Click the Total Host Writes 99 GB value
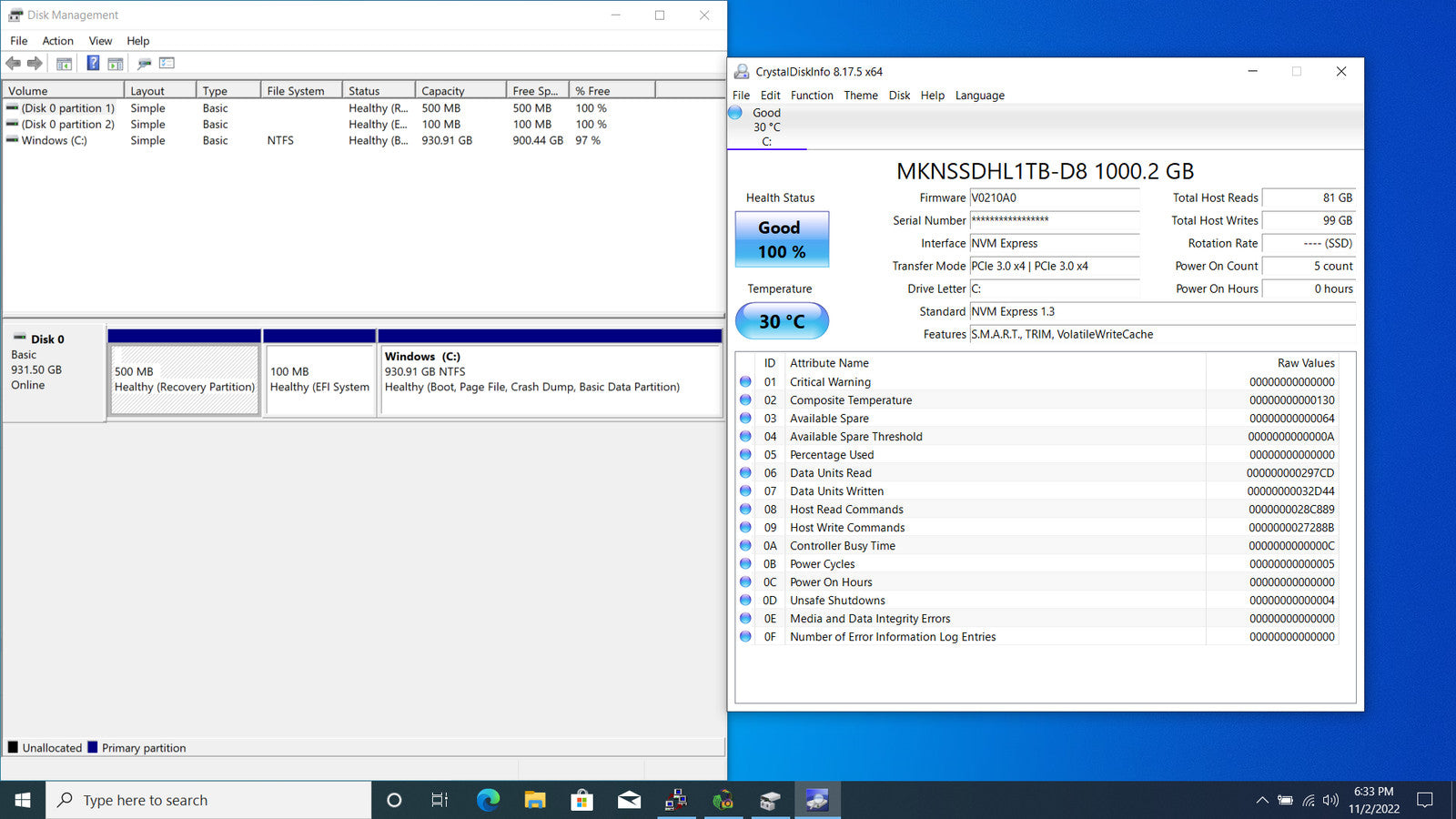 coord(1309,220)
